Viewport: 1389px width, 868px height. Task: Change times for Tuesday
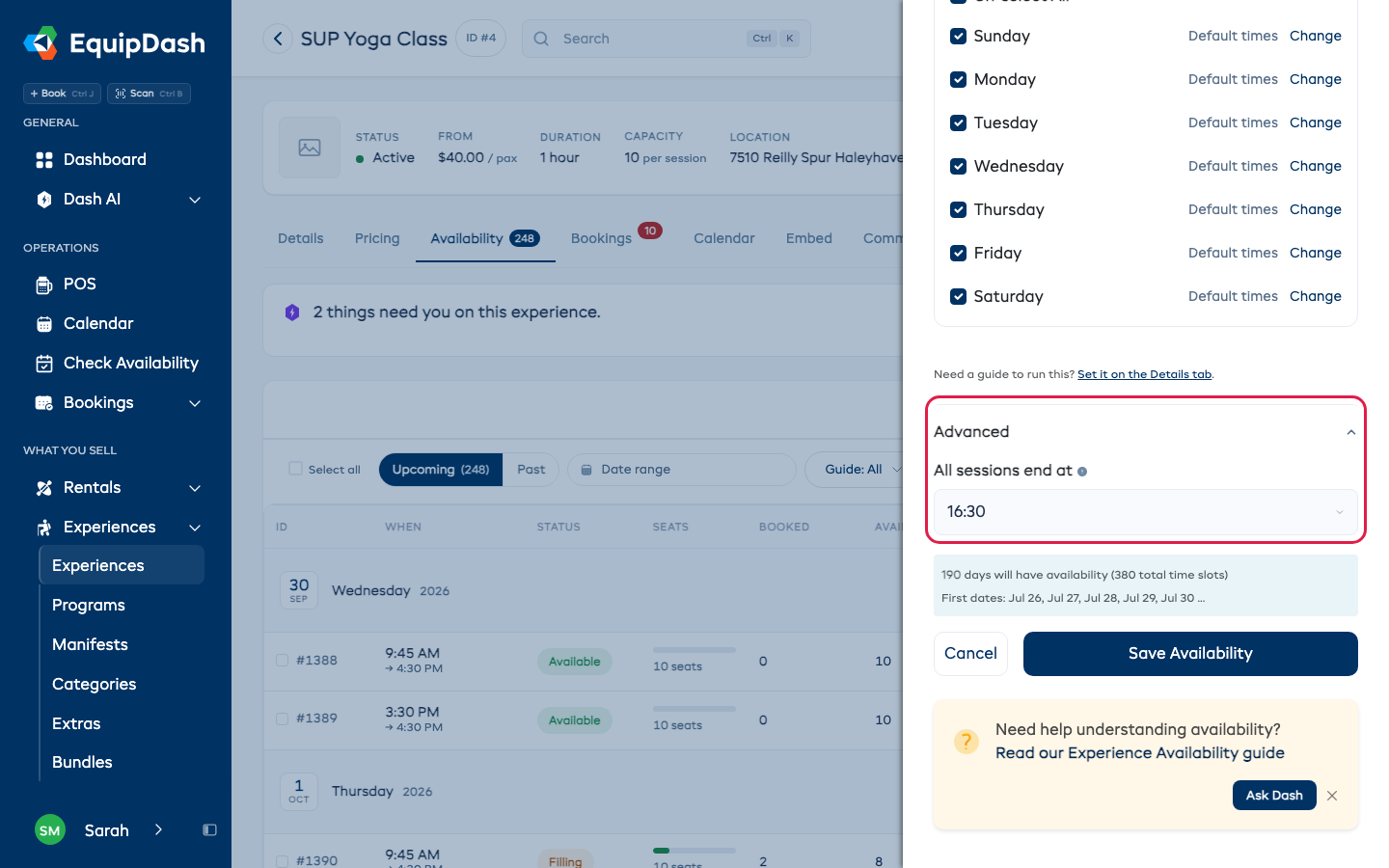[1316, 123]
